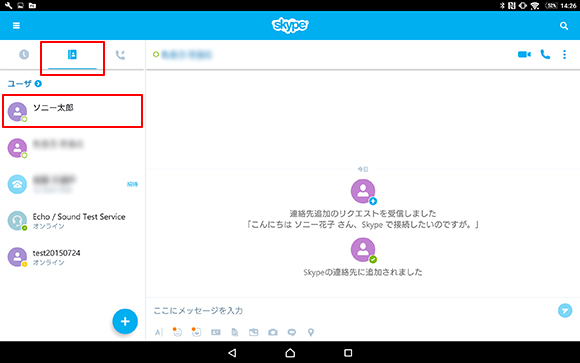The height and width of the screenshot is (363, 580).
Task: Tap the Skype logo in header
Action: click(290, 25)
